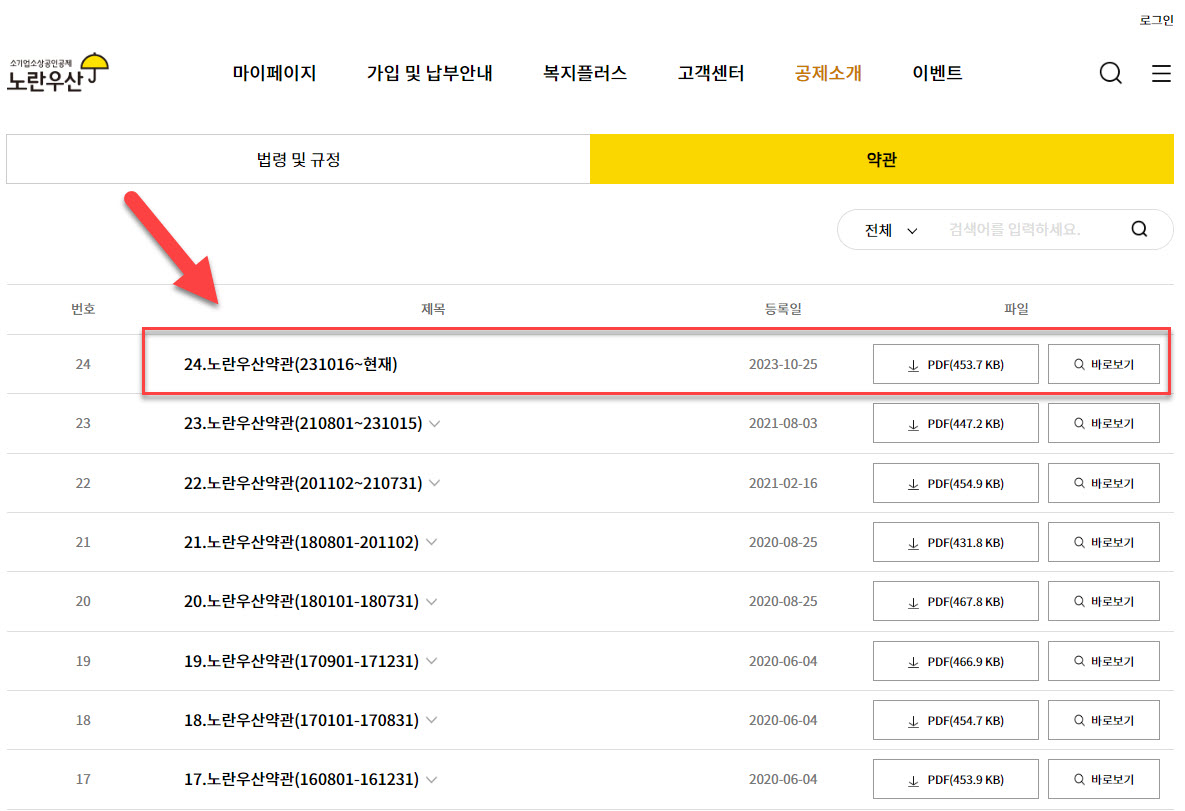This screenshot has width=1185, height=811.
Task: Open the 고객센터 menu
Action: tap(711, 73)
